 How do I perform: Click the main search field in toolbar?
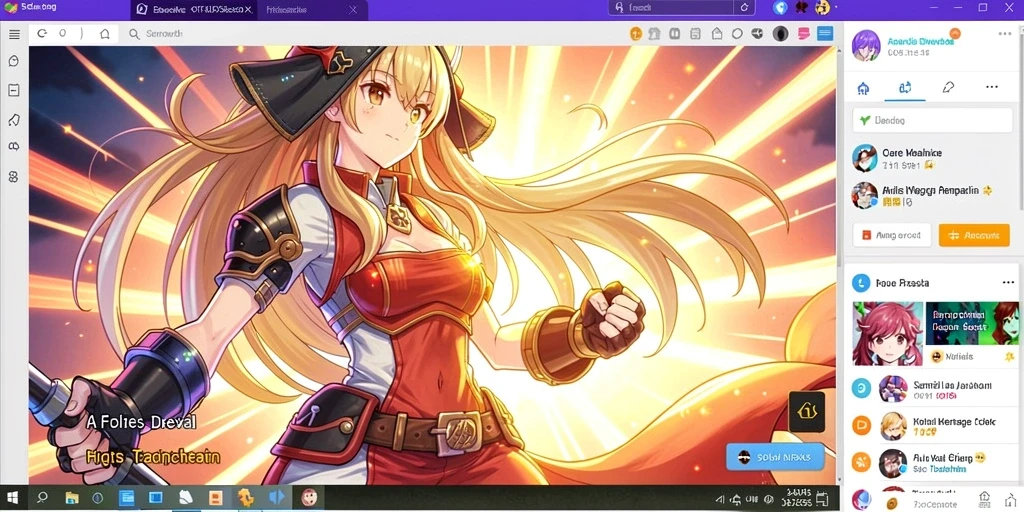point(372,34)
